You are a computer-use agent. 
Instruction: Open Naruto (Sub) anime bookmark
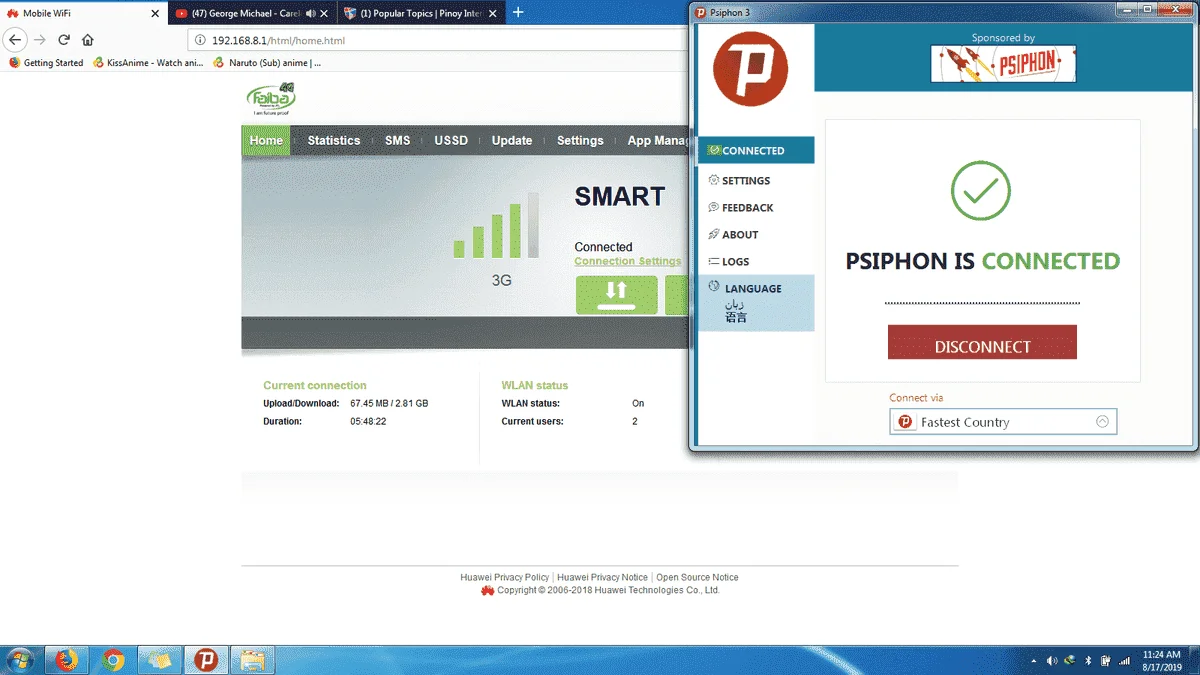pos(267,63)
